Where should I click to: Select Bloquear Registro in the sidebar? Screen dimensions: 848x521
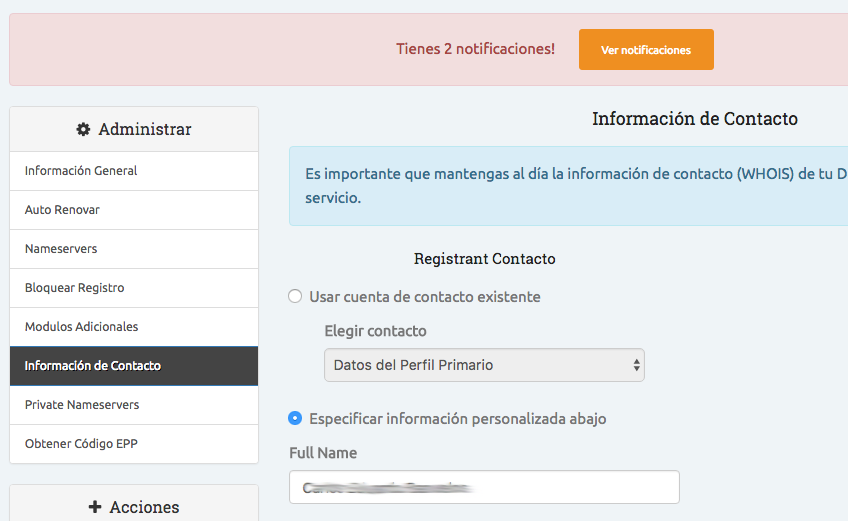74,288
